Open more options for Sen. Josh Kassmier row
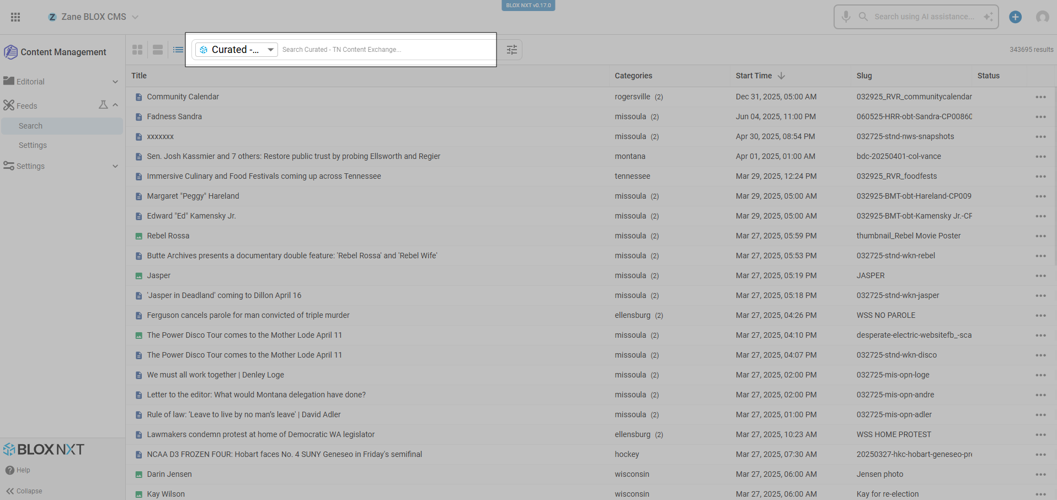The width and height of the screenshot is (1057, 500). [1041, 156]
